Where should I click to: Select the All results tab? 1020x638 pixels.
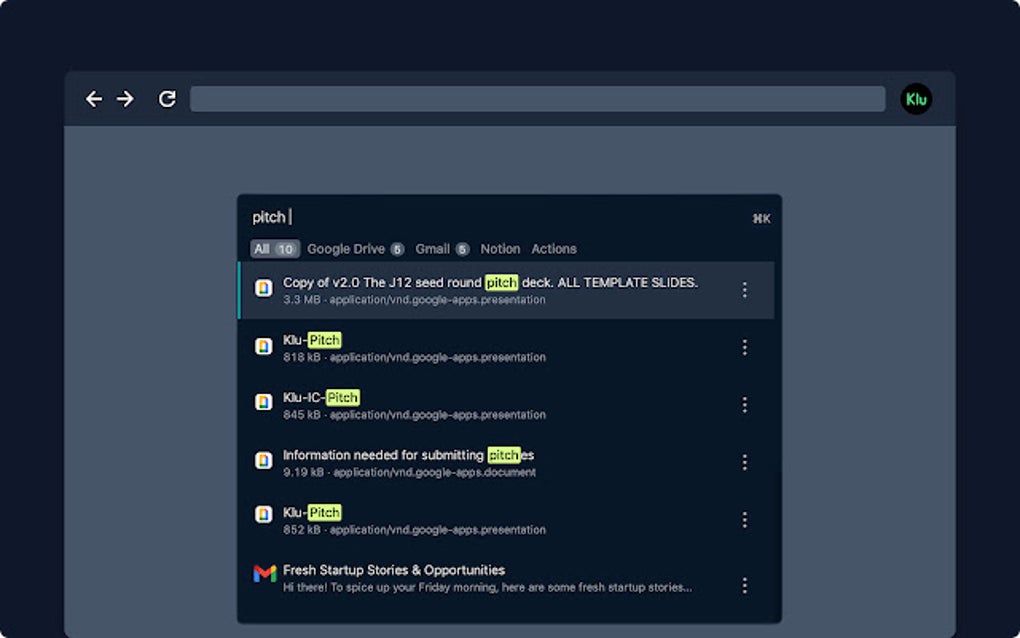(275, 249)
